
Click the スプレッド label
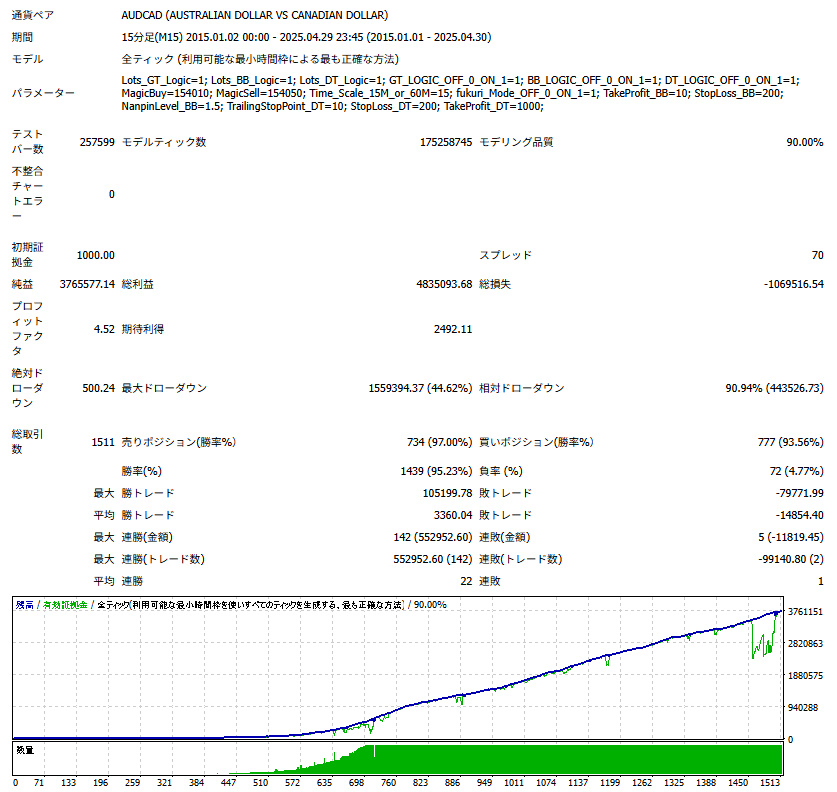tap(506, 255)
